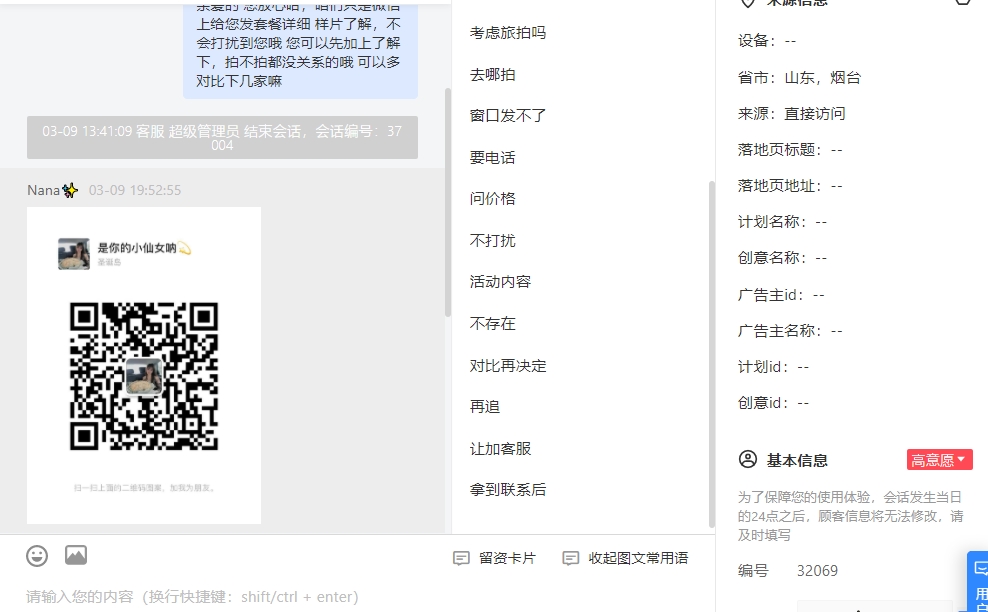Pick quick reply 要电话
This screenshot has height=612, width=988.
[x=493, y=158]
